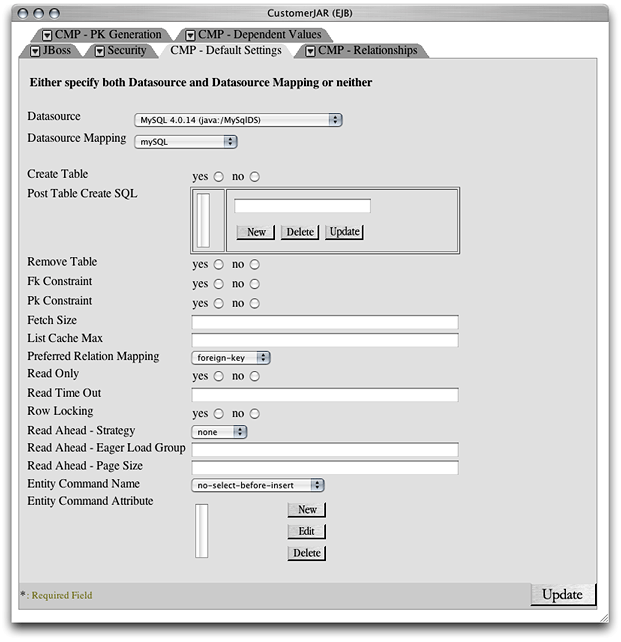Open Entity Command Name dropdown
621x642 pixels.
258,485
